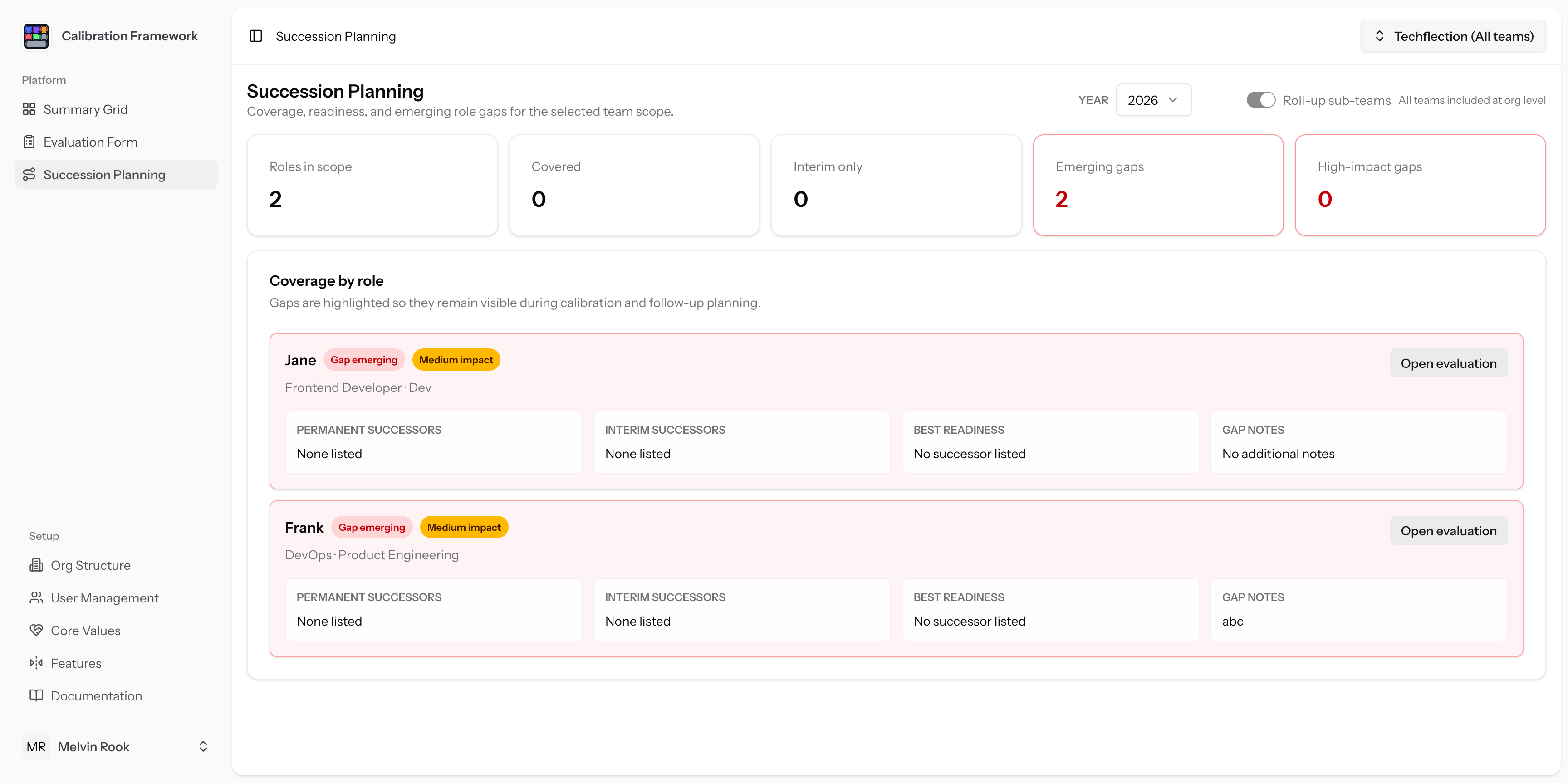Open the Evaluation Form page
1568x783 pixels.
click(116, 142)
